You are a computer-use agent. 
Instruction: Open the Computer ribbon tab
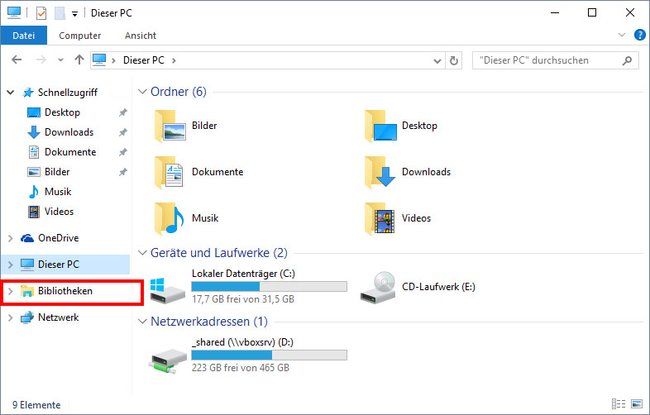click(x=80, y=36)
